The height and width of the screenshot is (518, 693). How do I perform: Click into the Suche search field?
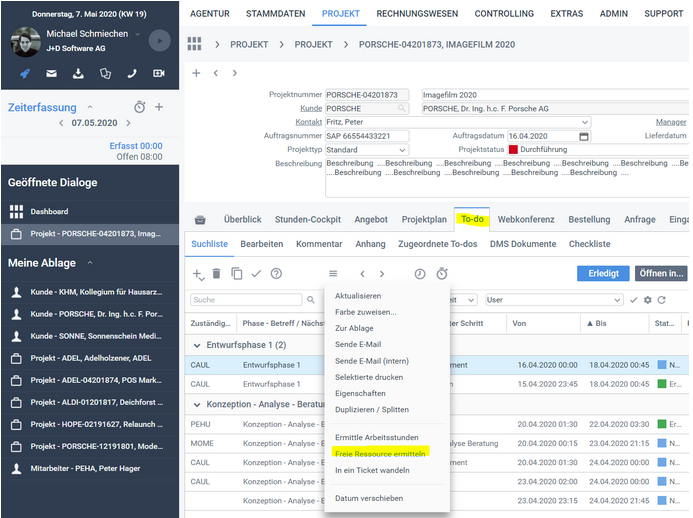(x=245, y=300)
